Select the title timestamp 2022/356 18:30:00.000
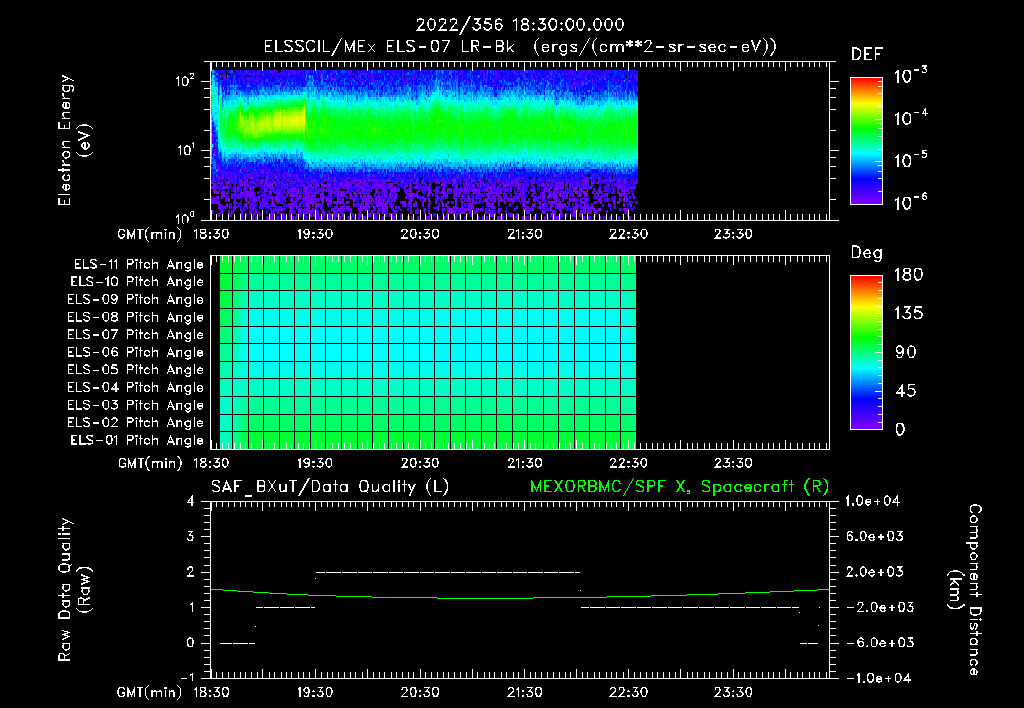Screen dimensions: 1024x708 [520, 25]
